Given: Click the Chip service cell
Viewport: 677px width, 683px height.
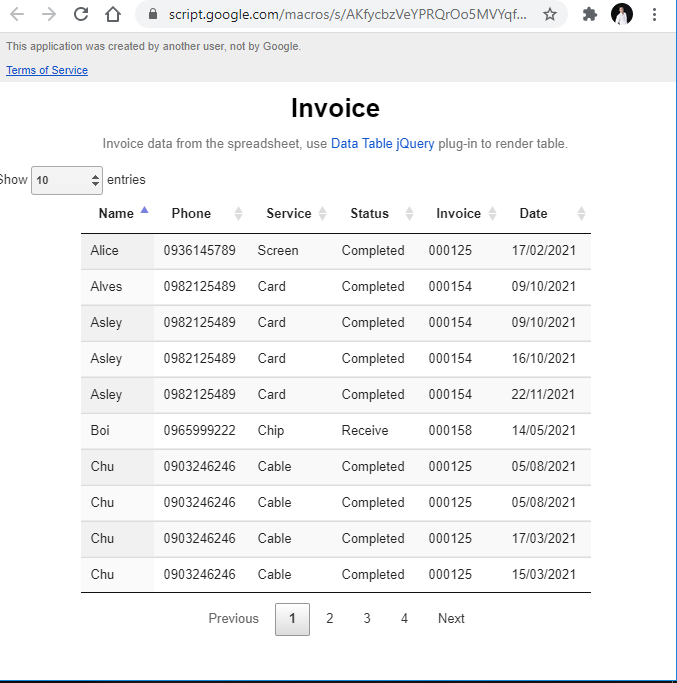Looking at the screenshot, I should coord(271,430).
